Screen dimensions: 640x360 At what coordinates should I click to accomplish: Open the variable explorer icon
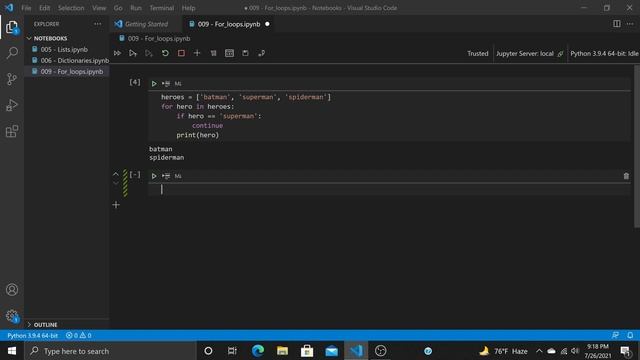point(229,53)
